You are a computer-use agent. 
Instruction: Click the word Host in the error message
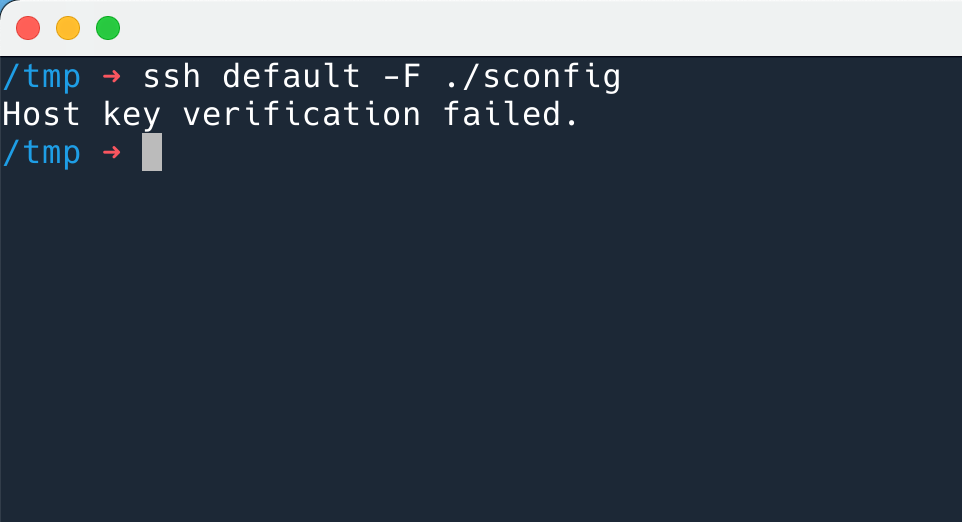[40, 114]
